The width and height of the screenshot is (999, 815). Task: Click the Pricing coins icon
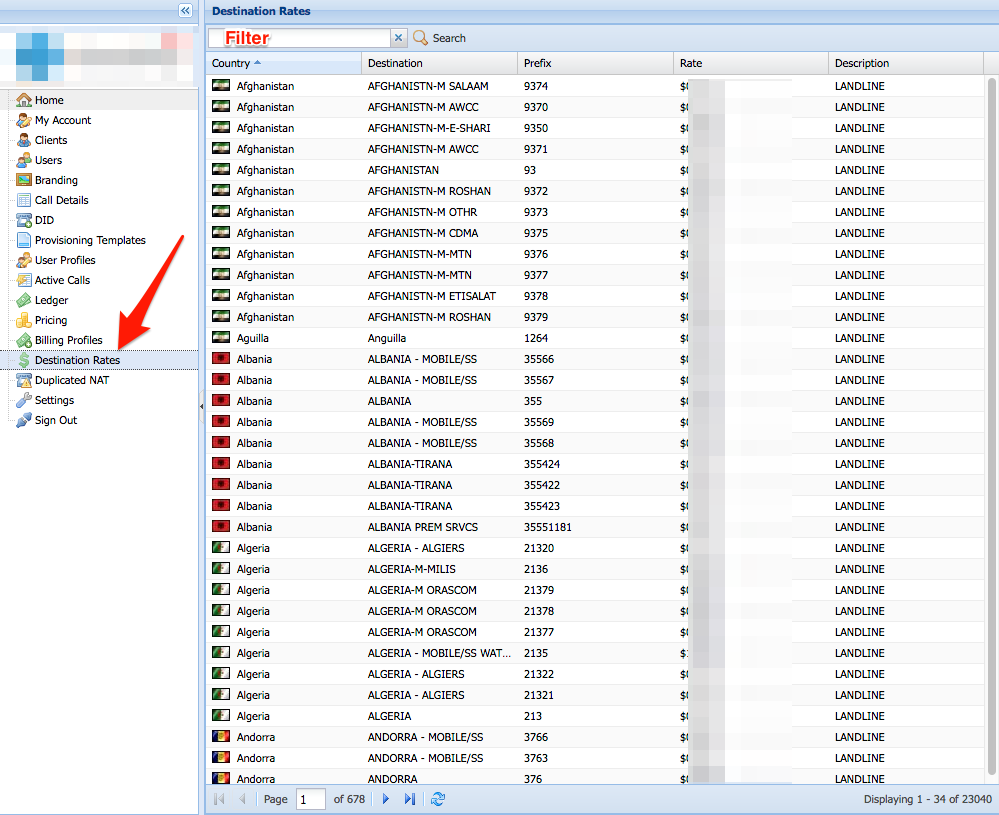coord(24,320)
